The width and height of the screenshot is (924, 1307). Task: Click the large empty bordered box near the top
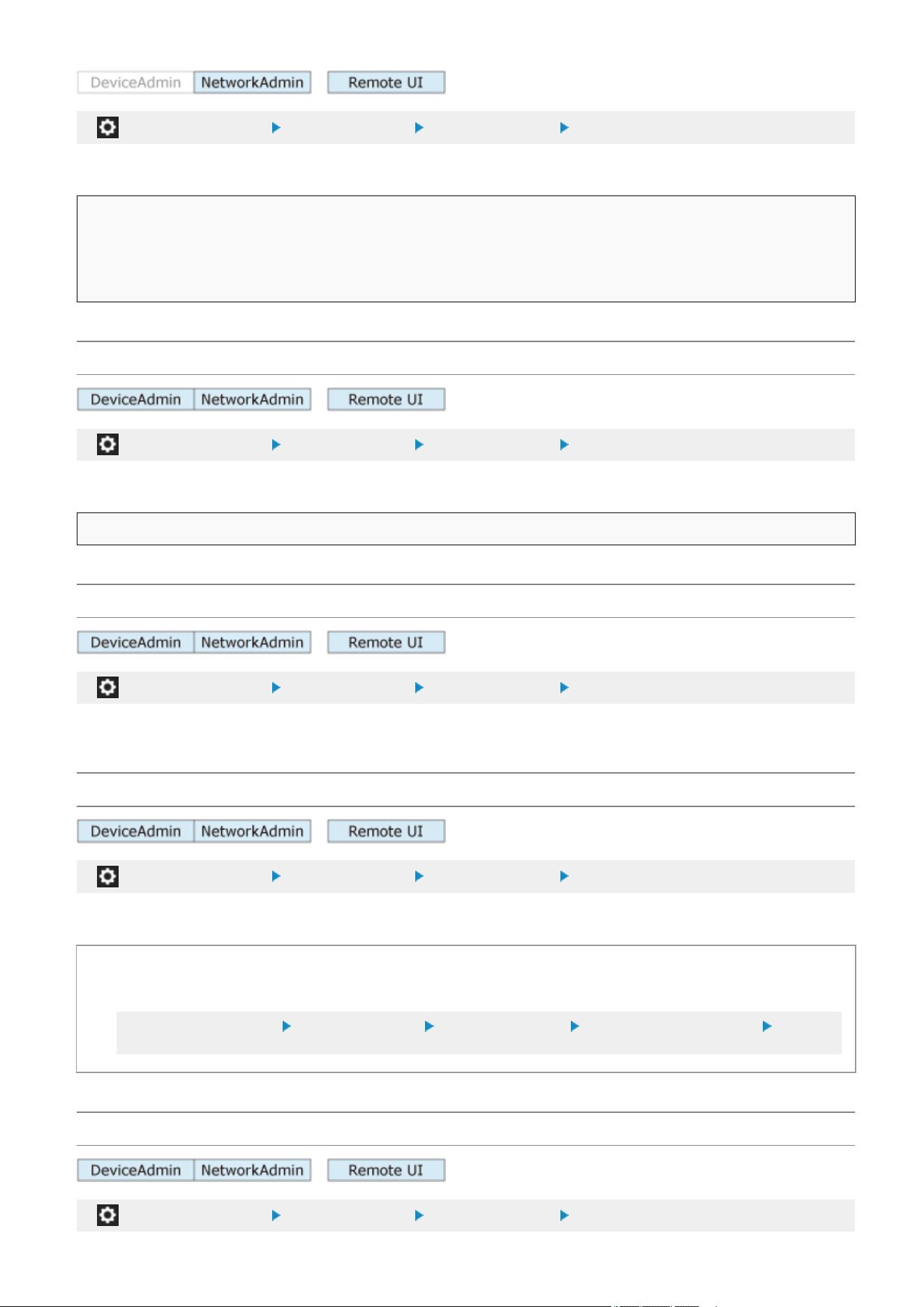click(x=465, y=249)
